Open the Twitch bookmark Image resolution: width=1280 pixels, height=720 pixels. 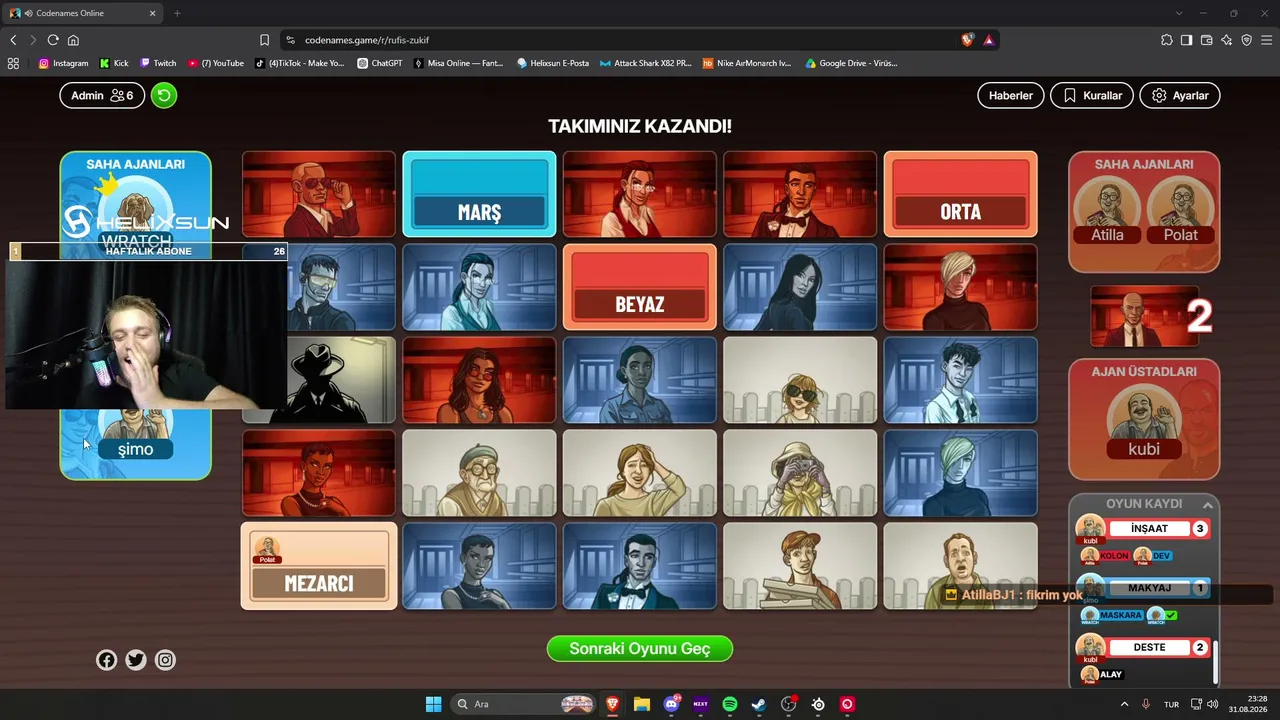click(x=158, y=63)
